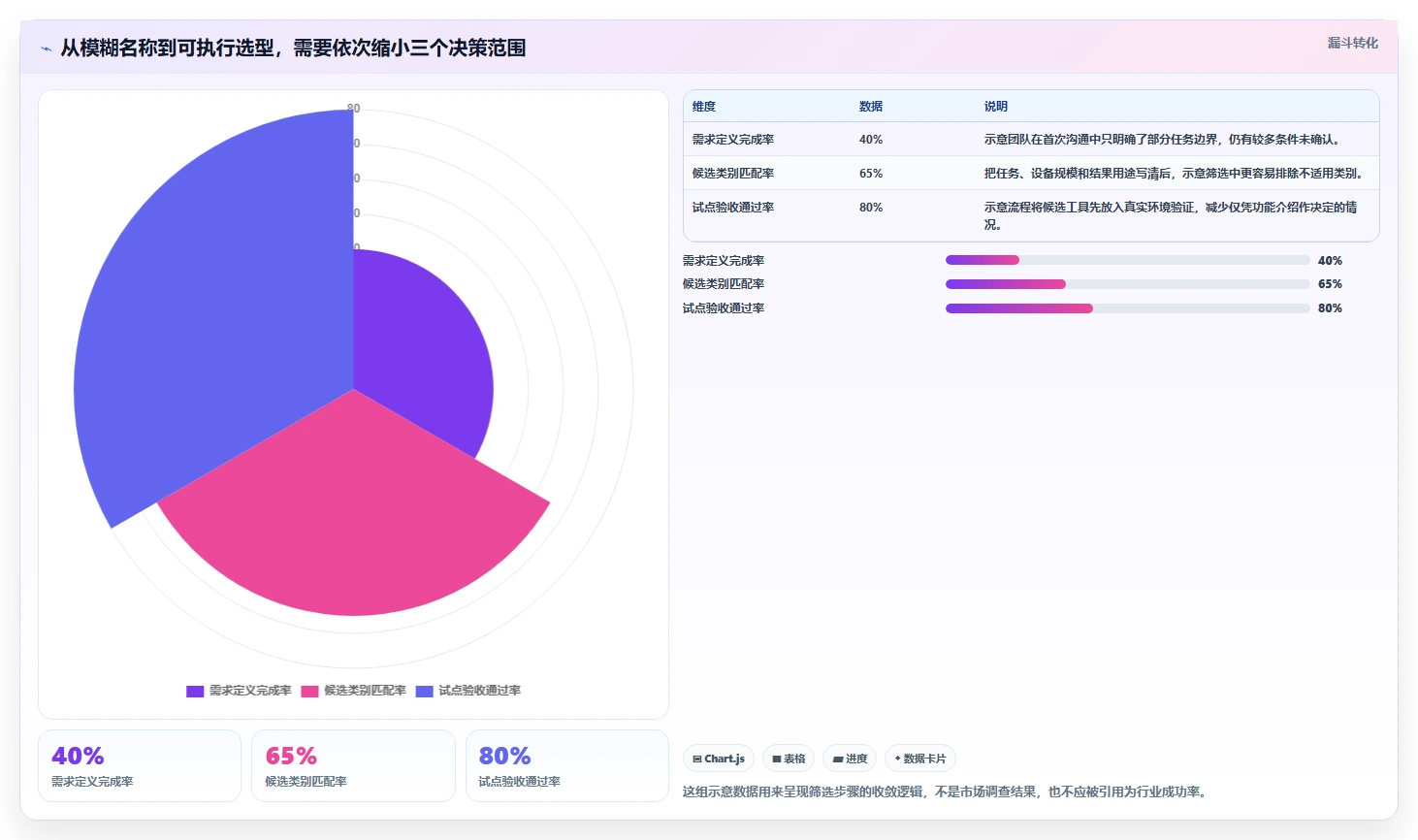
Task: Click the 说明 column header
Action: 996,107
